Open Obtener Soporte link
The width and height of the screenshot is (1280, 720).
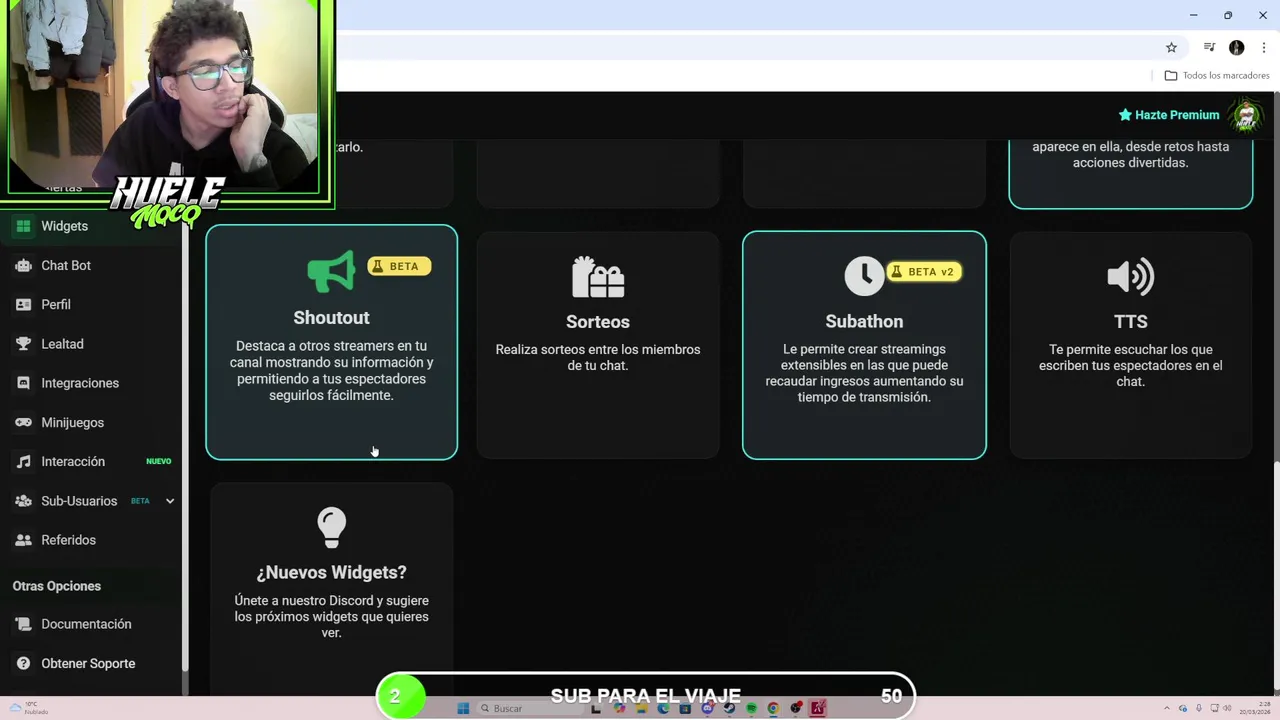[90, 663]
